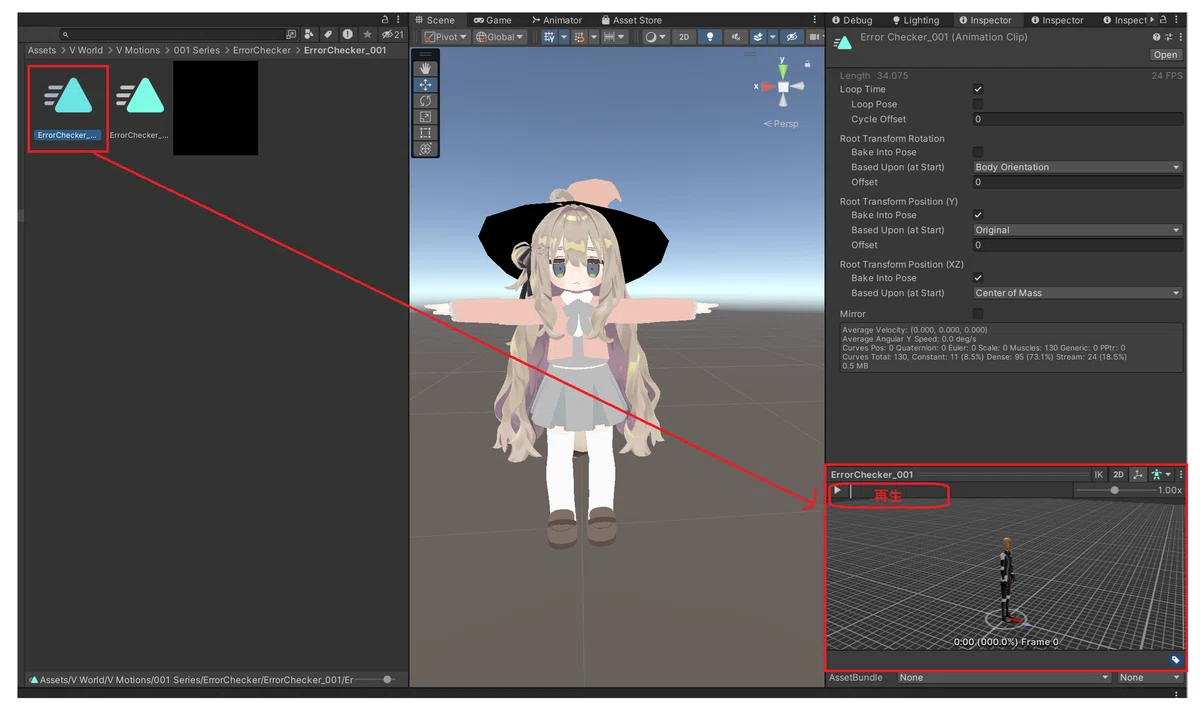Click the scene camera settings icon
1200x707 pixels.
815,37
